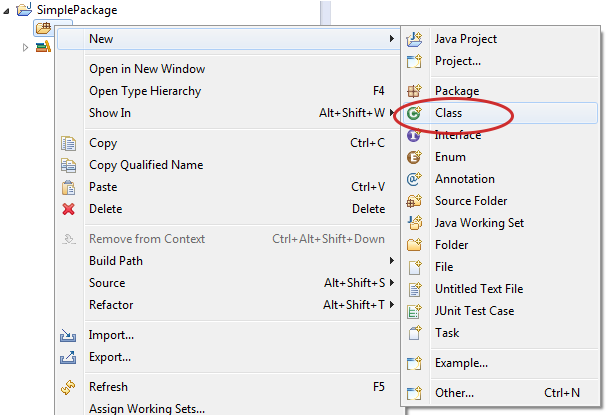
Task: Click the Package icon in New submenu
Action: pyautogui.click(x=414, y=91)
